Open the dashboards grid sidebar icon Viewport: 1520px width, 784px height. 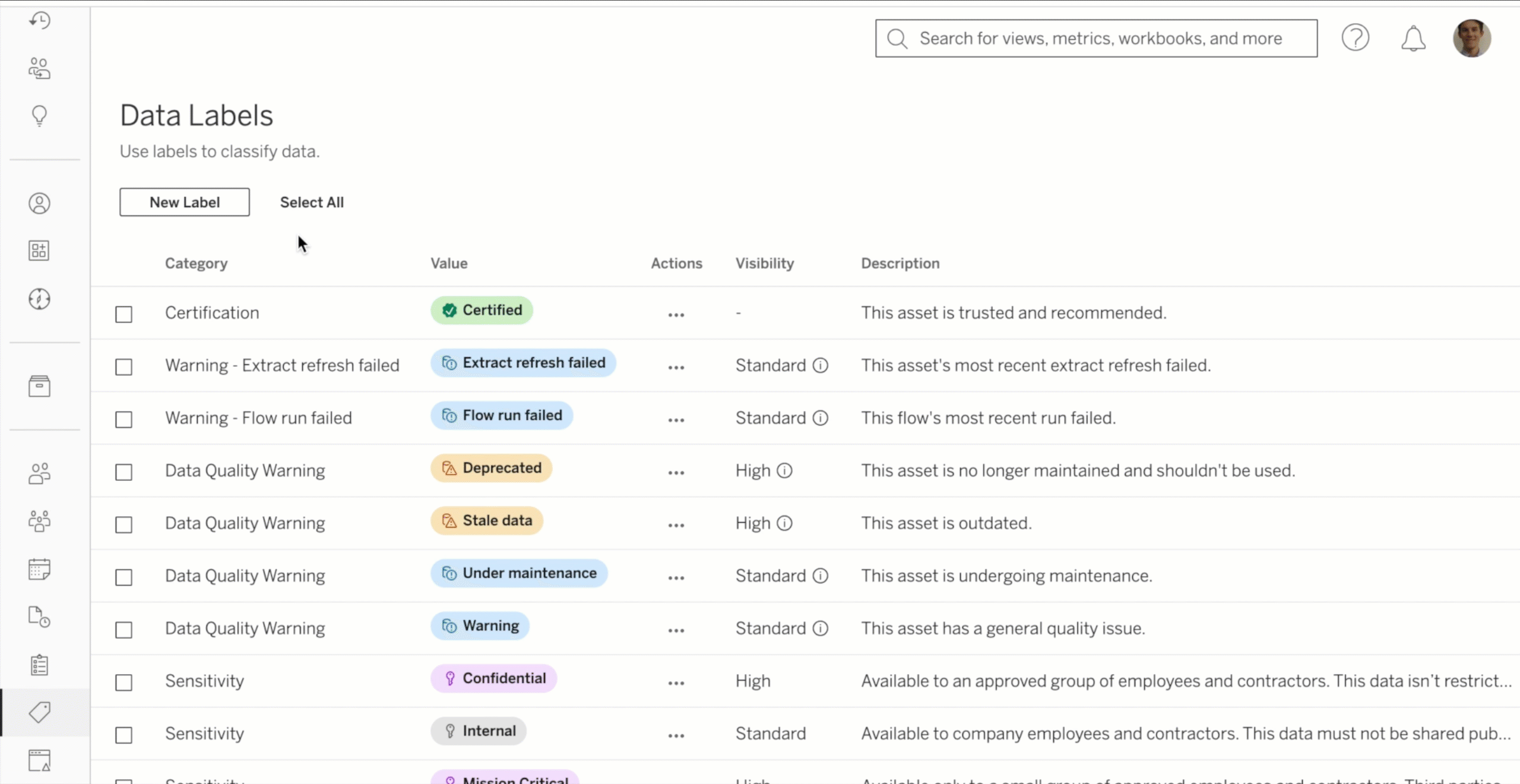click(x=40, y=250)
